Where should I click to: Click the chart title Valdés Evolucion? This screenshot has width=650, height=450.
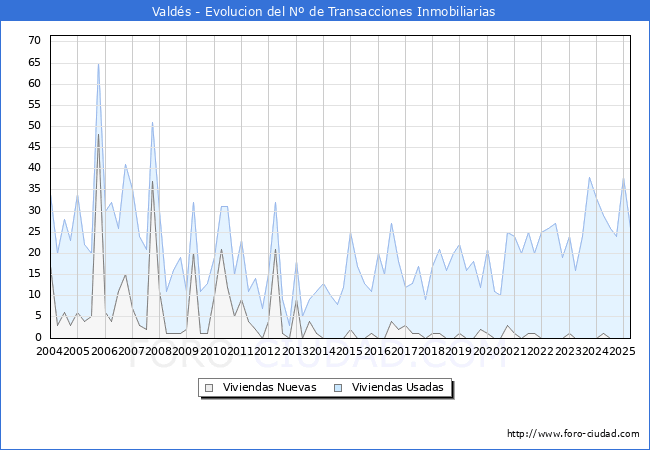(x=323, y=11)
